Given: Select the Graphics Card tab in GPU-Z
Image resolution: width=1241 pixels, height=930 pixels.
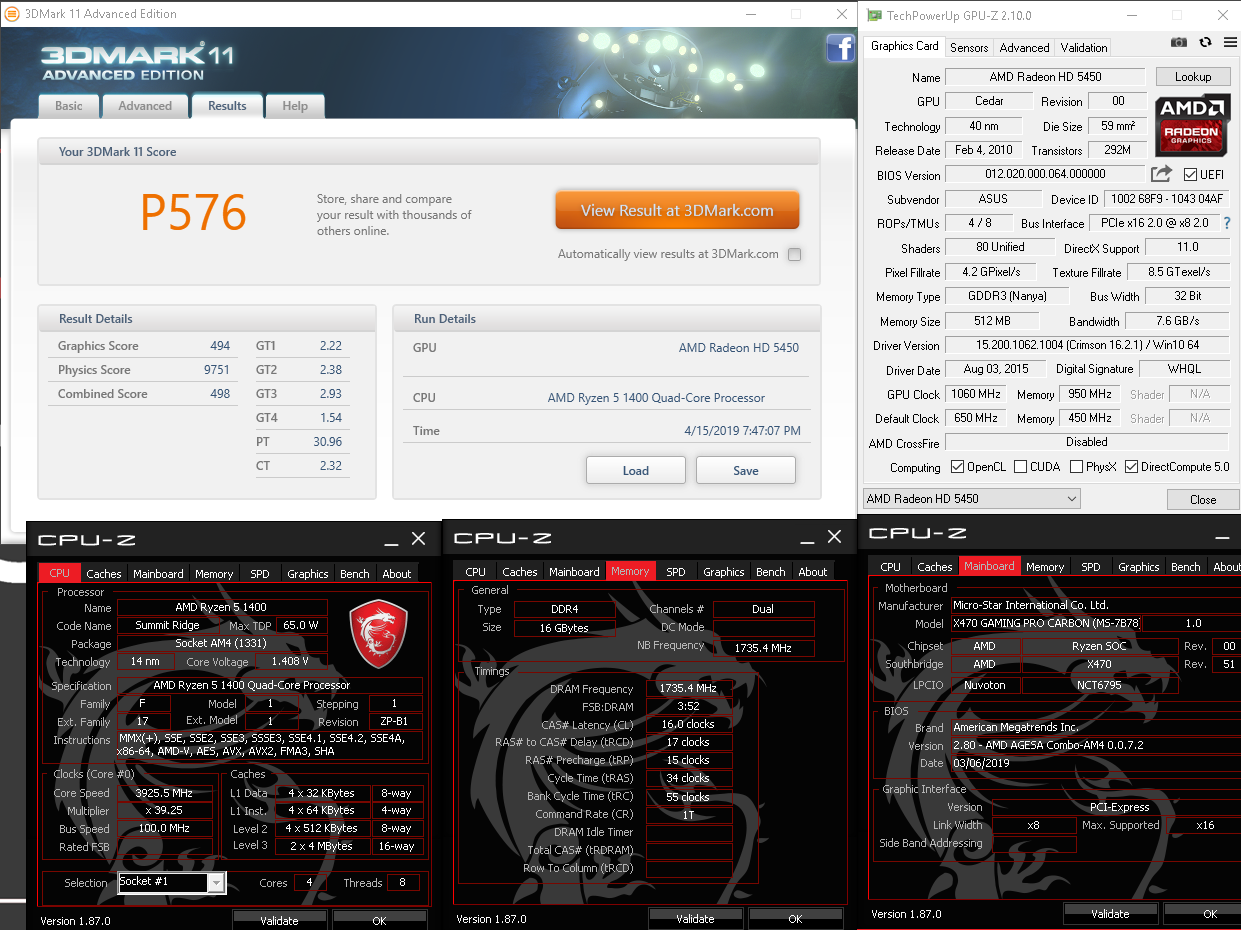Looking at the screenshot, I should pos(905,46).
